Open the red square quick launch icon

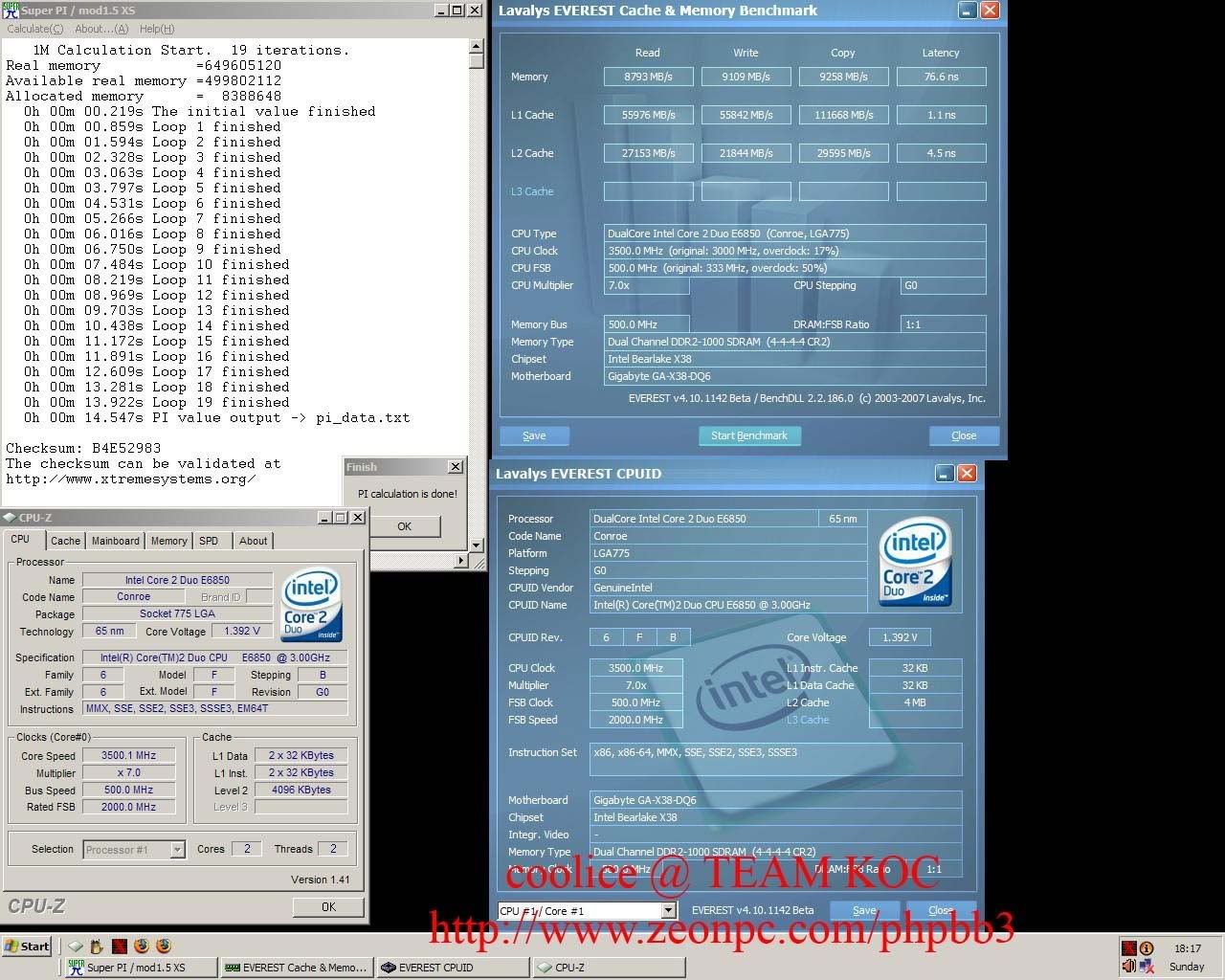119,947
